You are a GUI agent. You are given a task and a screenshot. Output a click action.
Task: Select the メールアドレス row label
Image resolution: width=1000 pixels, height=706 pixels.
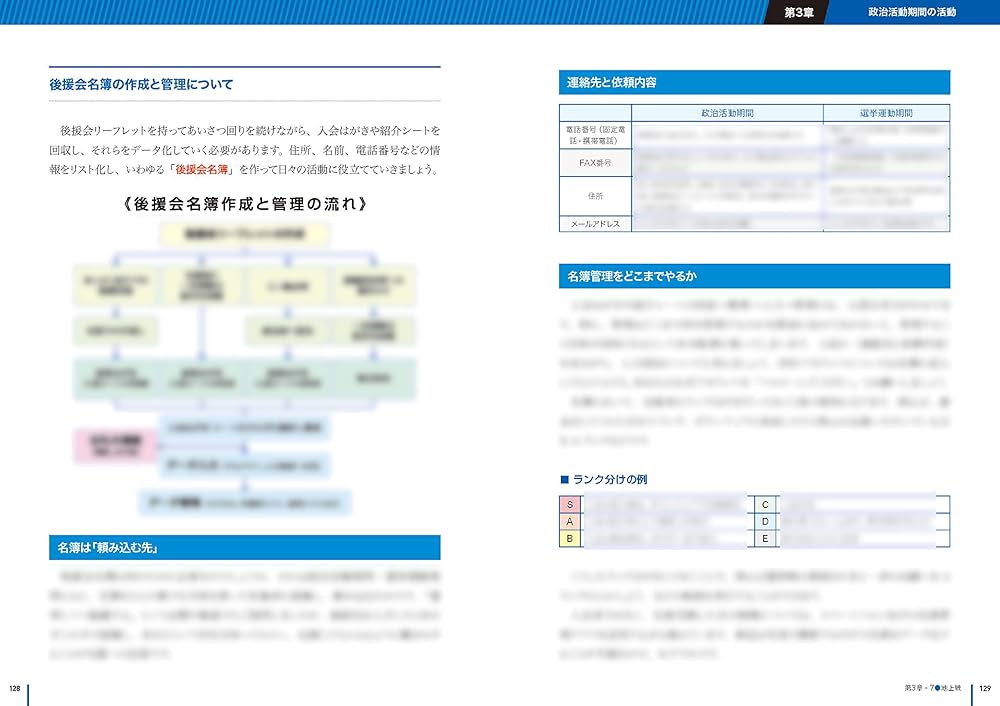pyautogui.click(x=594, y=224)
